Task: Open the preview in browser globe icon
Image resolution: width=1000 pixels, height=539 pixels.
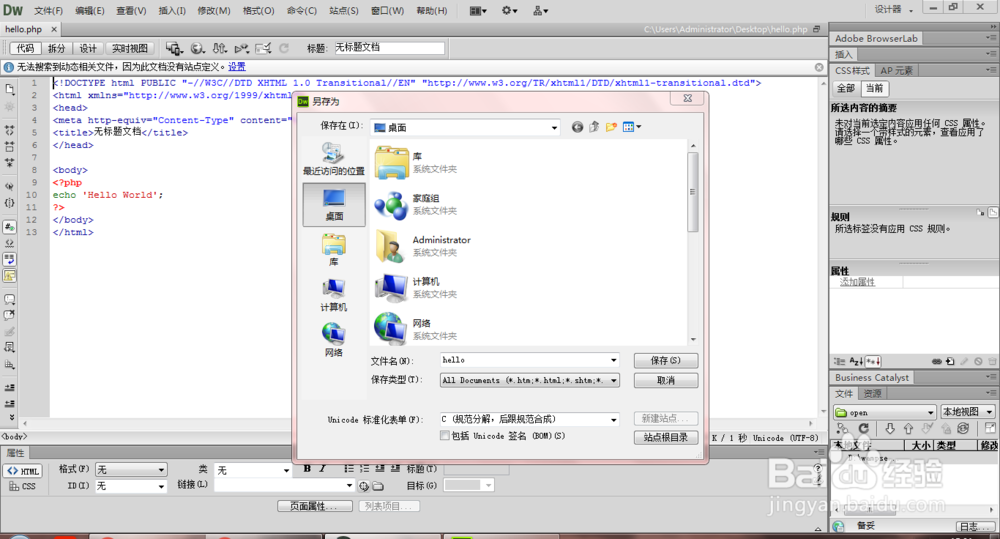Action: (x=198, y=48)
